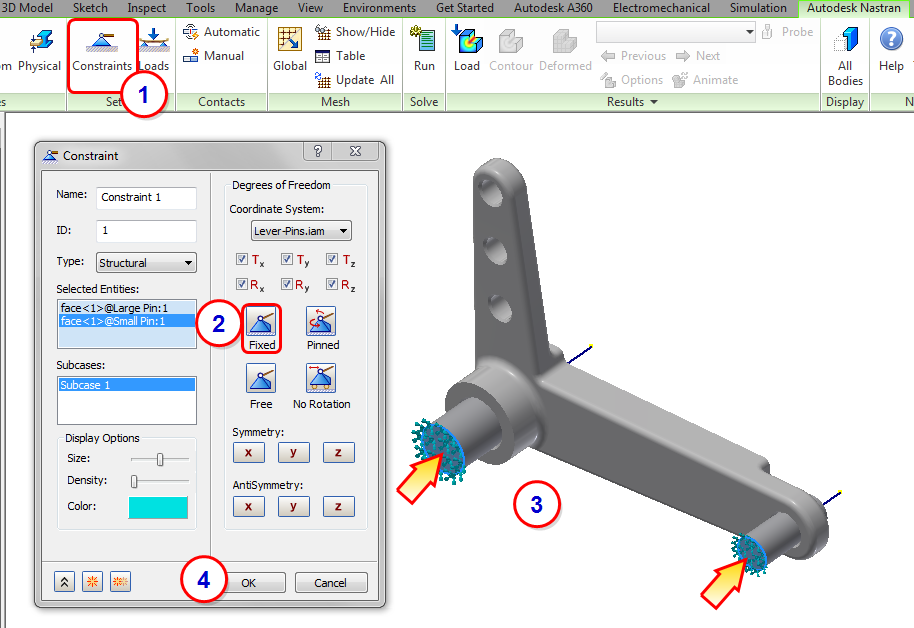Click Symmetry z button
The height and width of the screenshot is (628, 914).
pos(338,452)
